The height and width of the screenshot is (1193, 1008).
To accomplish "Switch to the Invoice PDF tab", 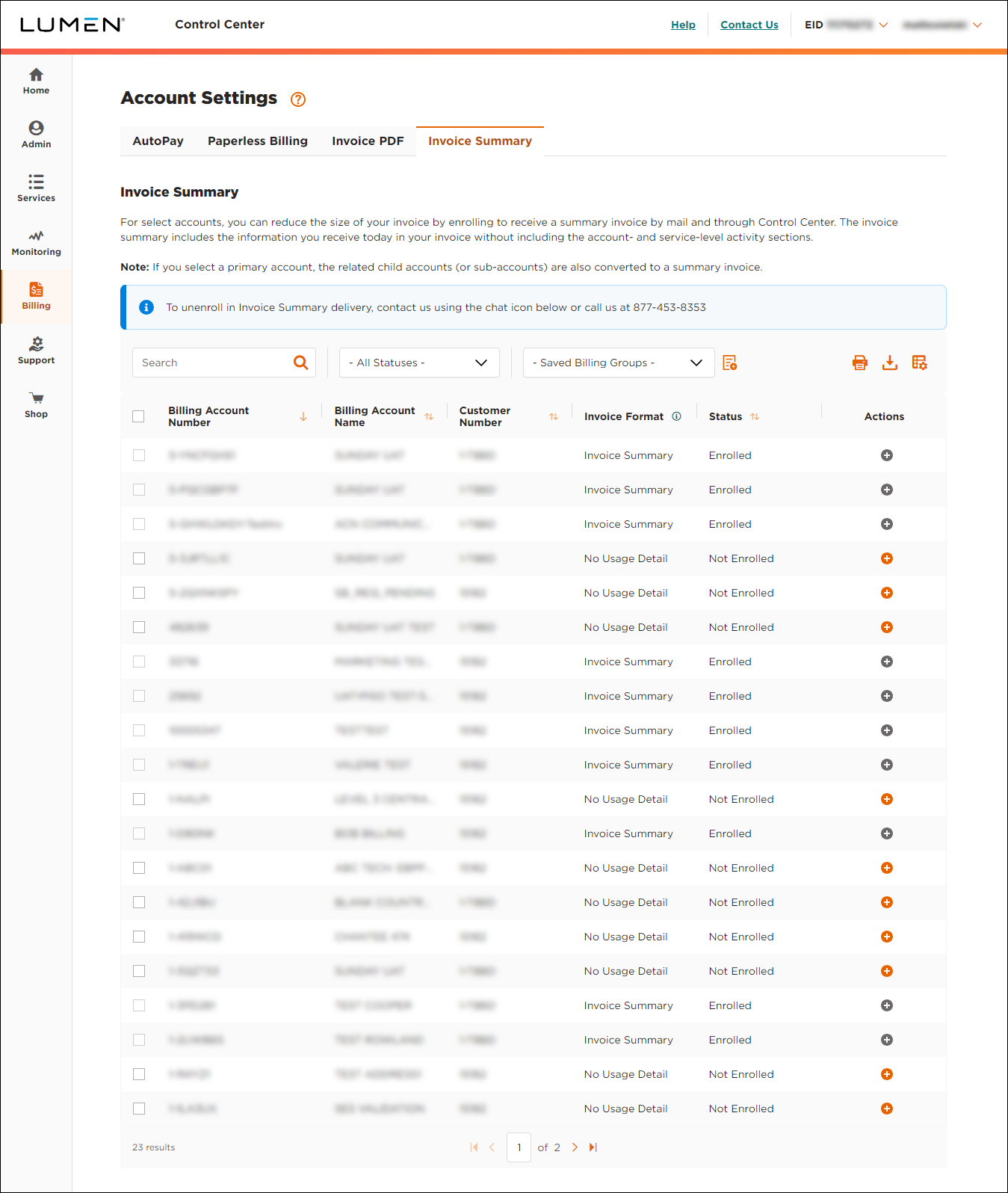I will (368, 141).
